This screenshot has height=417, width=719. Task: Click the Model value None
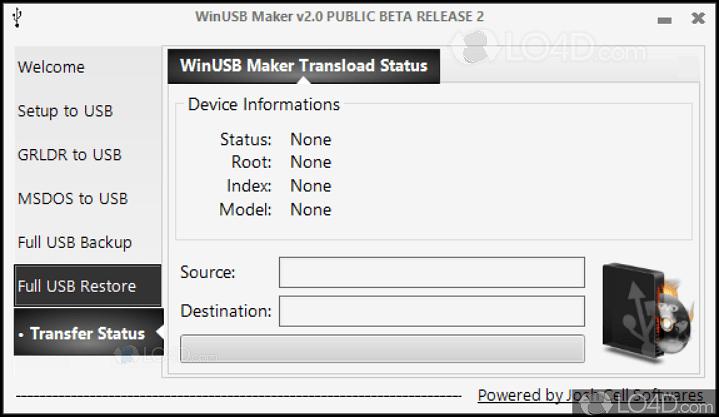click(311, 210)
